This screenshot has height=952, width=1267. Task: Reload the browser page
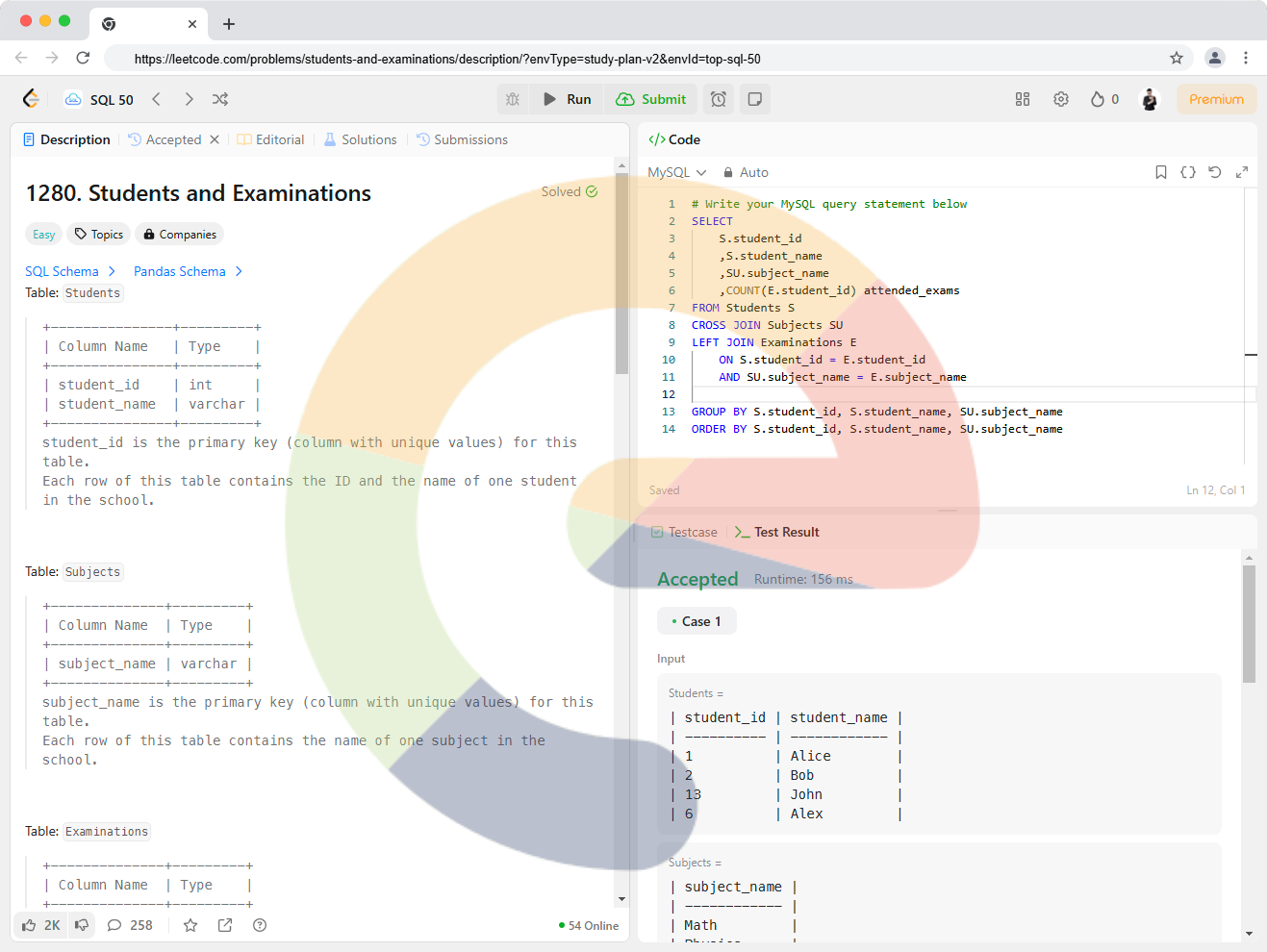[x=83, y=58]
